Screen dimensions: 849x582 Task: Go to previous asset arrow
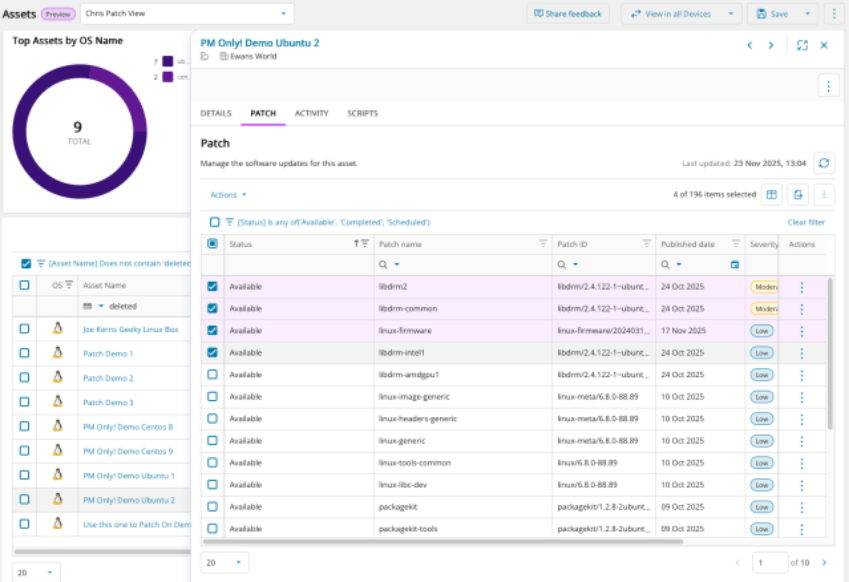(x=749, y=45)
